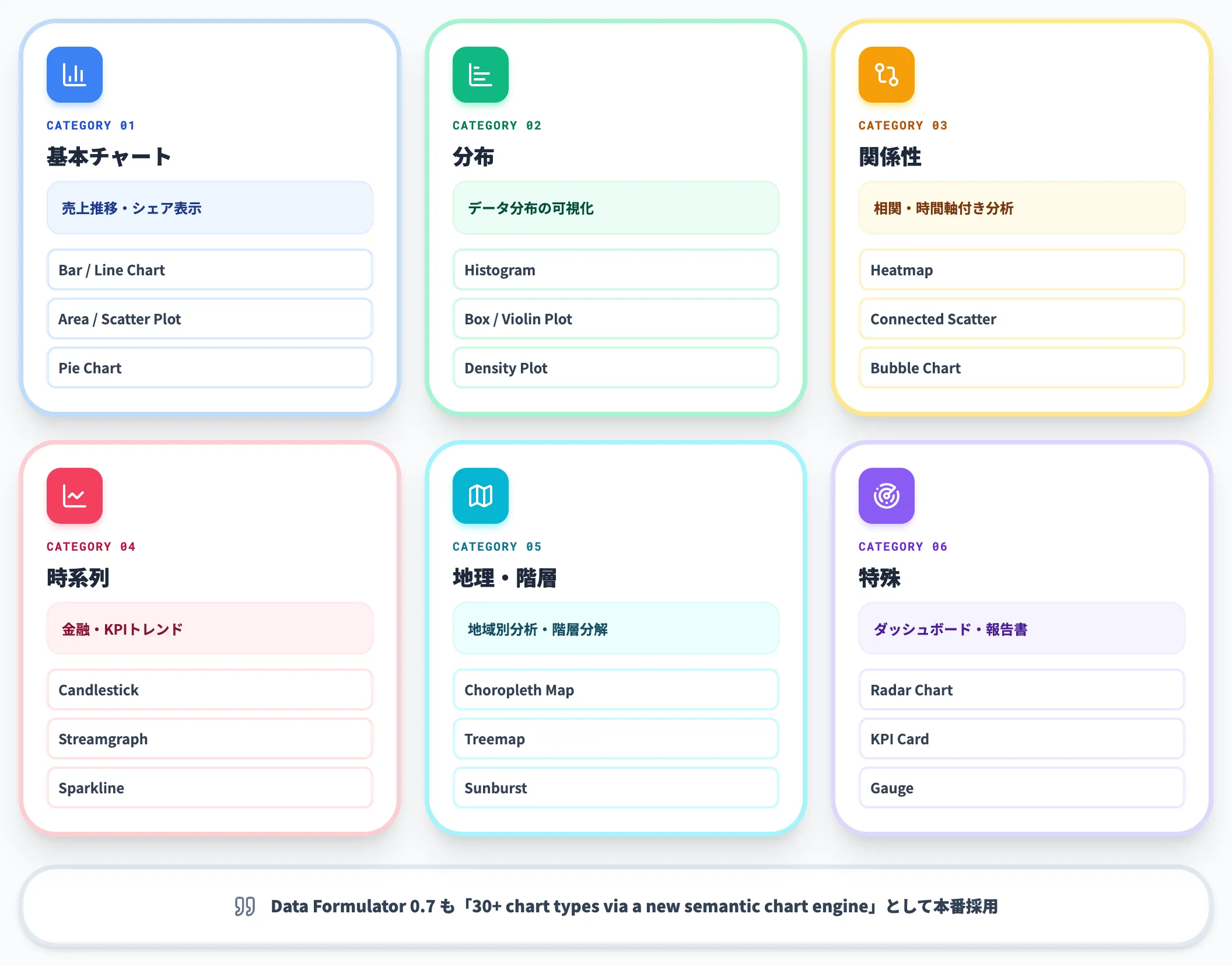
Task: Choose the Heatmap chart type
Action: [1022, 269]
